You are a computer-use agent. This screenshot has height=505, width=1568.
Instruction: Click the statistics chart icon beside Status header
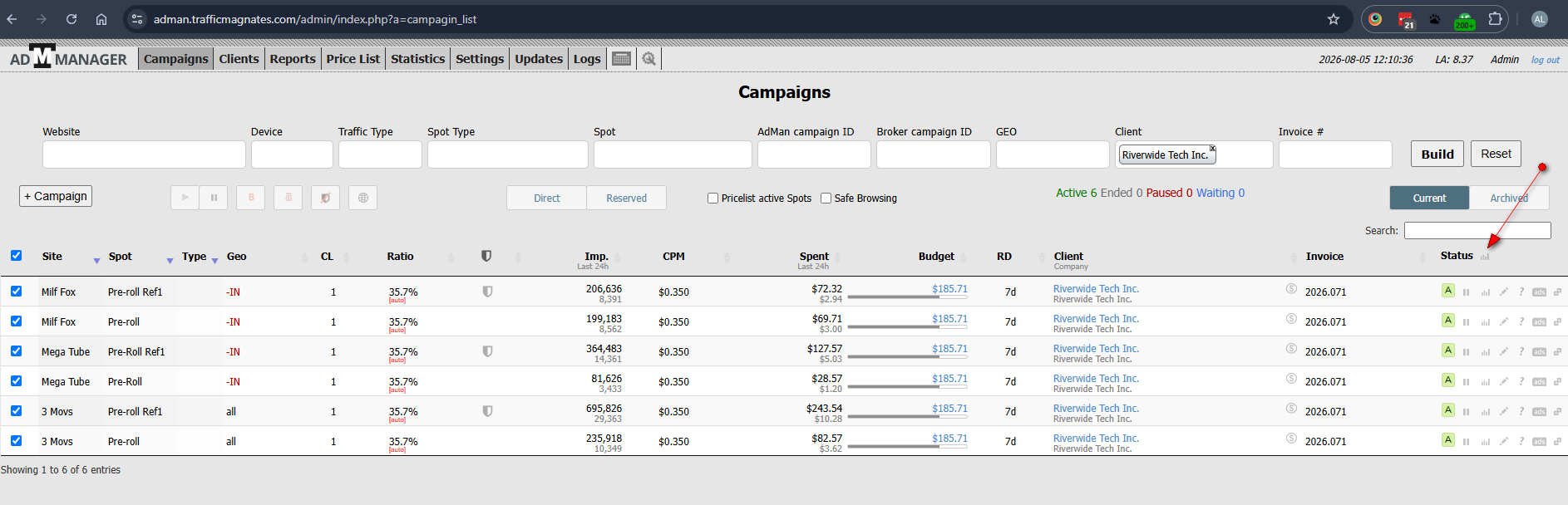point(1485,257)
